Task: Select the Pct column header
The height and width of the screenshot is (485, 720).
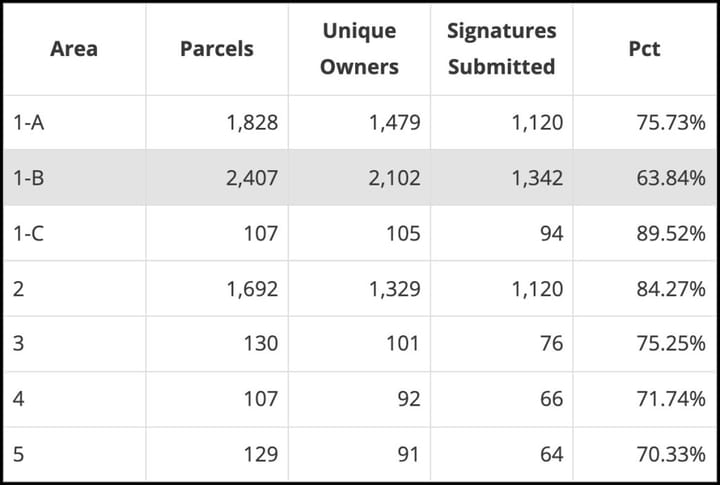Action: pos(644,49)
